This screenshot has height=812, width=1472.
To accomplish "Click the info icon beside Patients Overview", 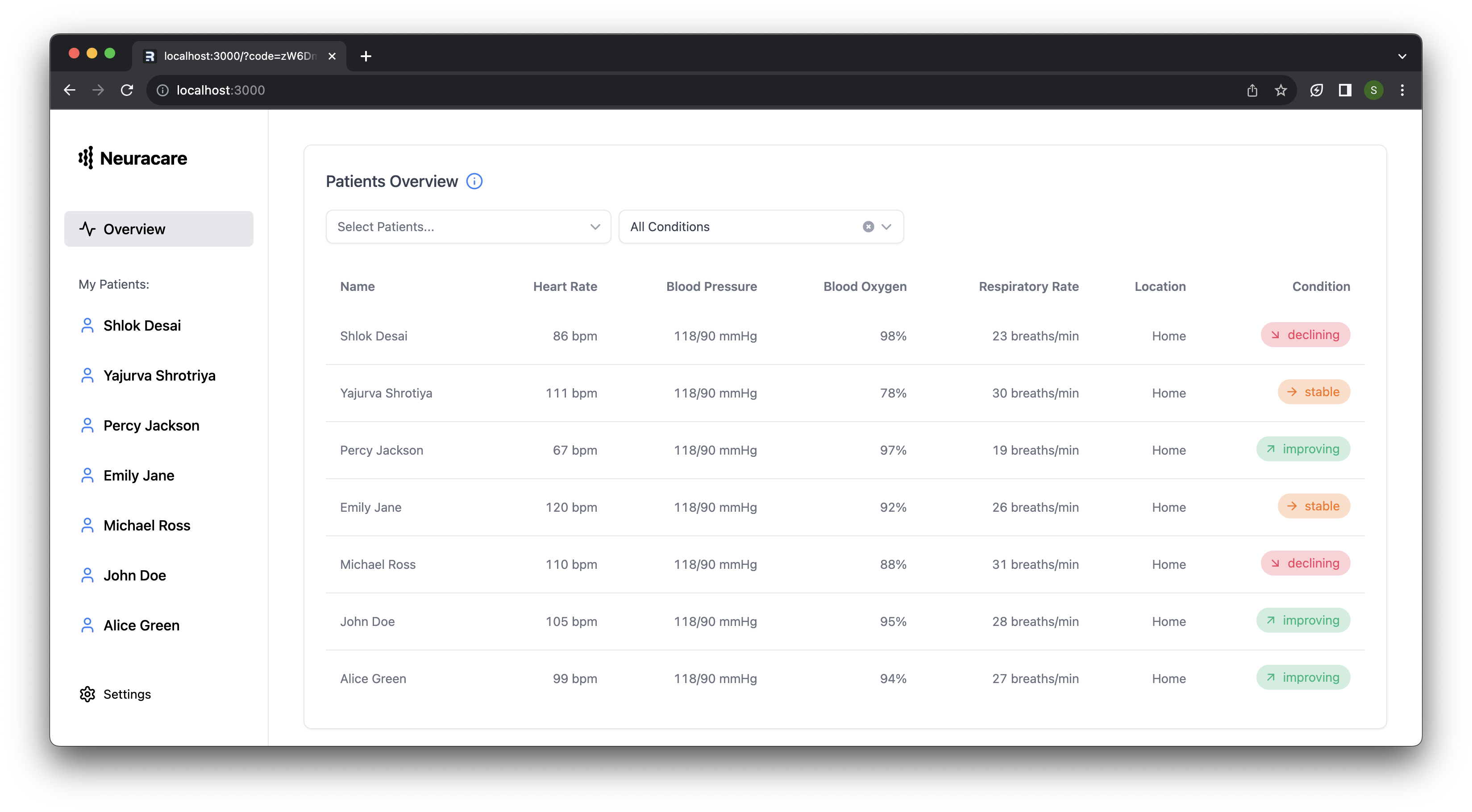I will 474,181.
